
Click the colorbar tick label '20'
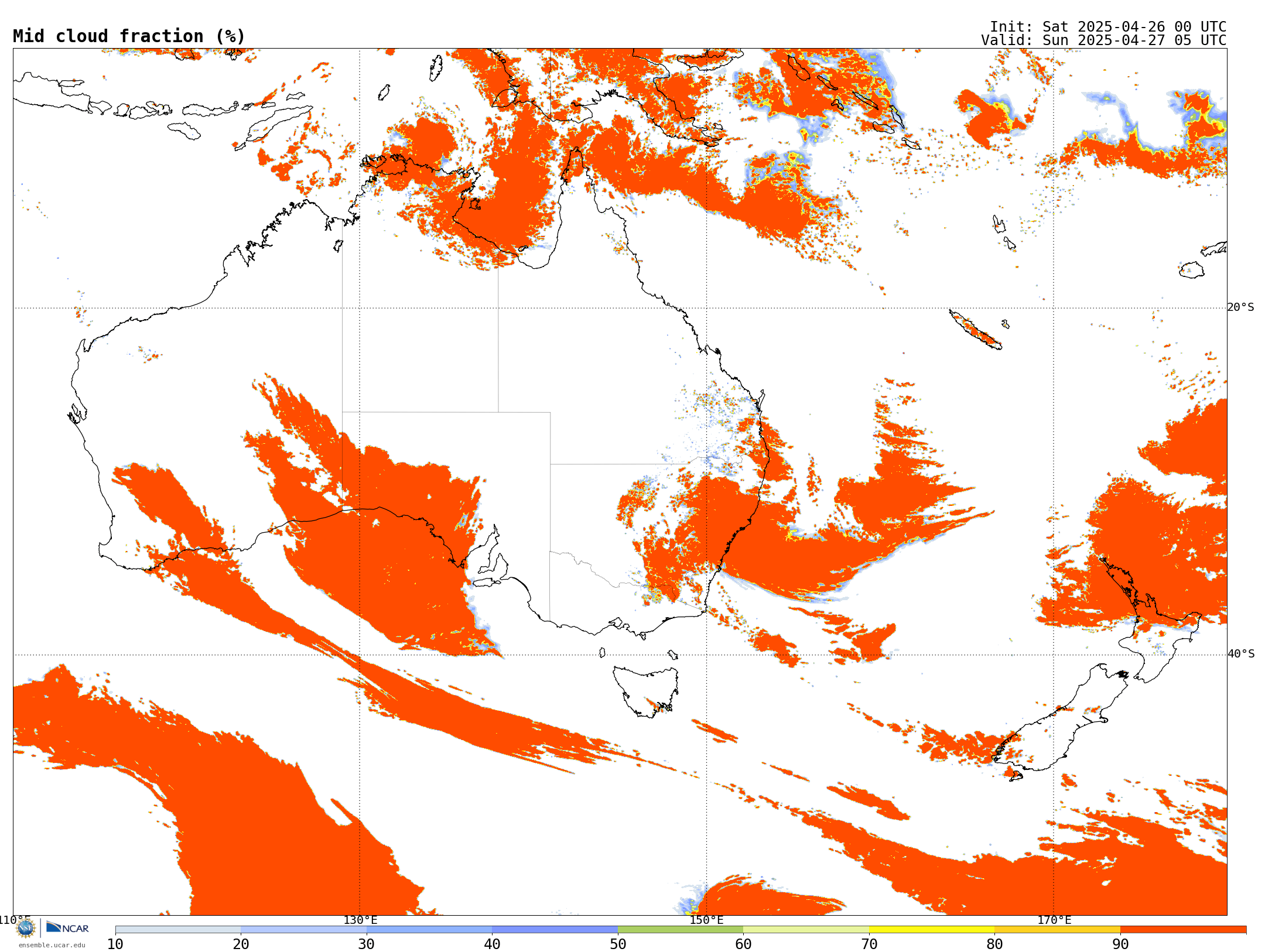coord(241,944)
